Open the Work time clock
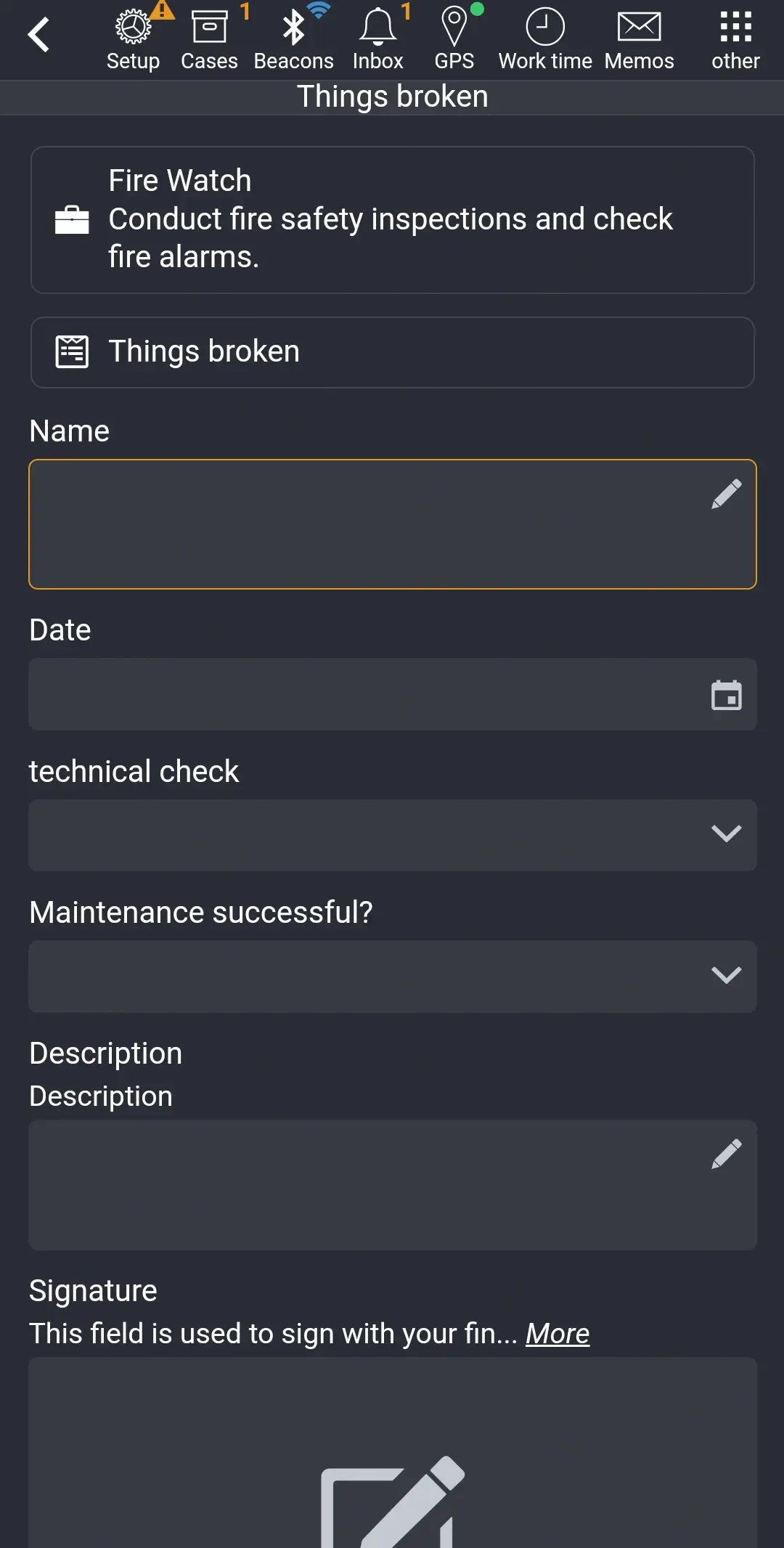This screenshot has height=1548, width=784. click(x=544, y=29)
